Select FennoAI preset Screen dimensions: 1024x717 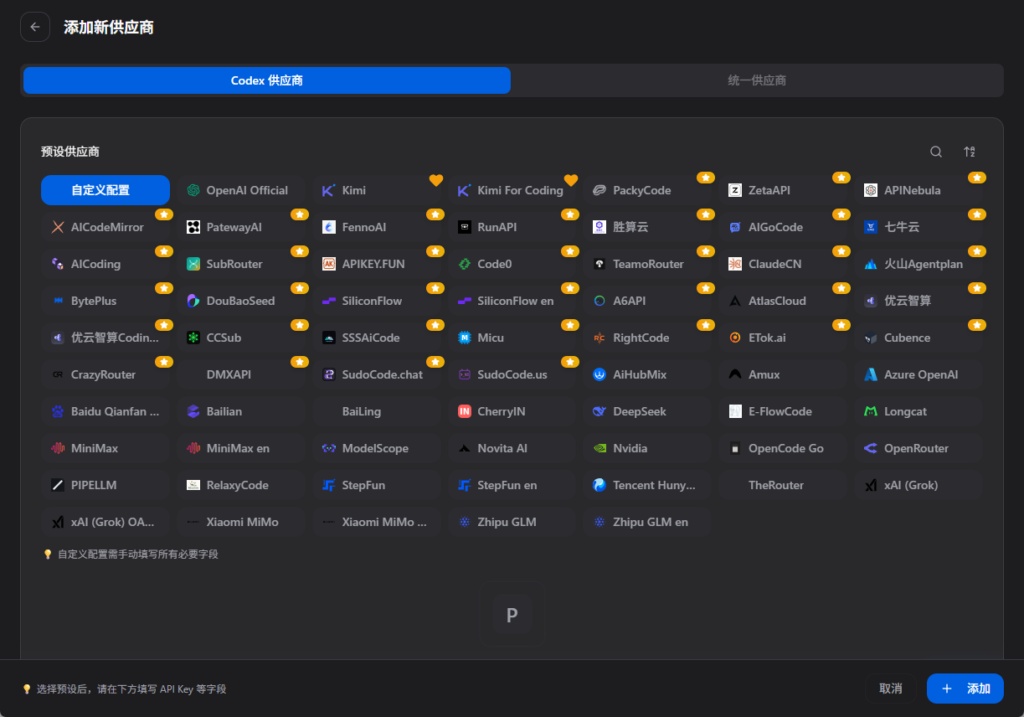click(x=376, y=227)
